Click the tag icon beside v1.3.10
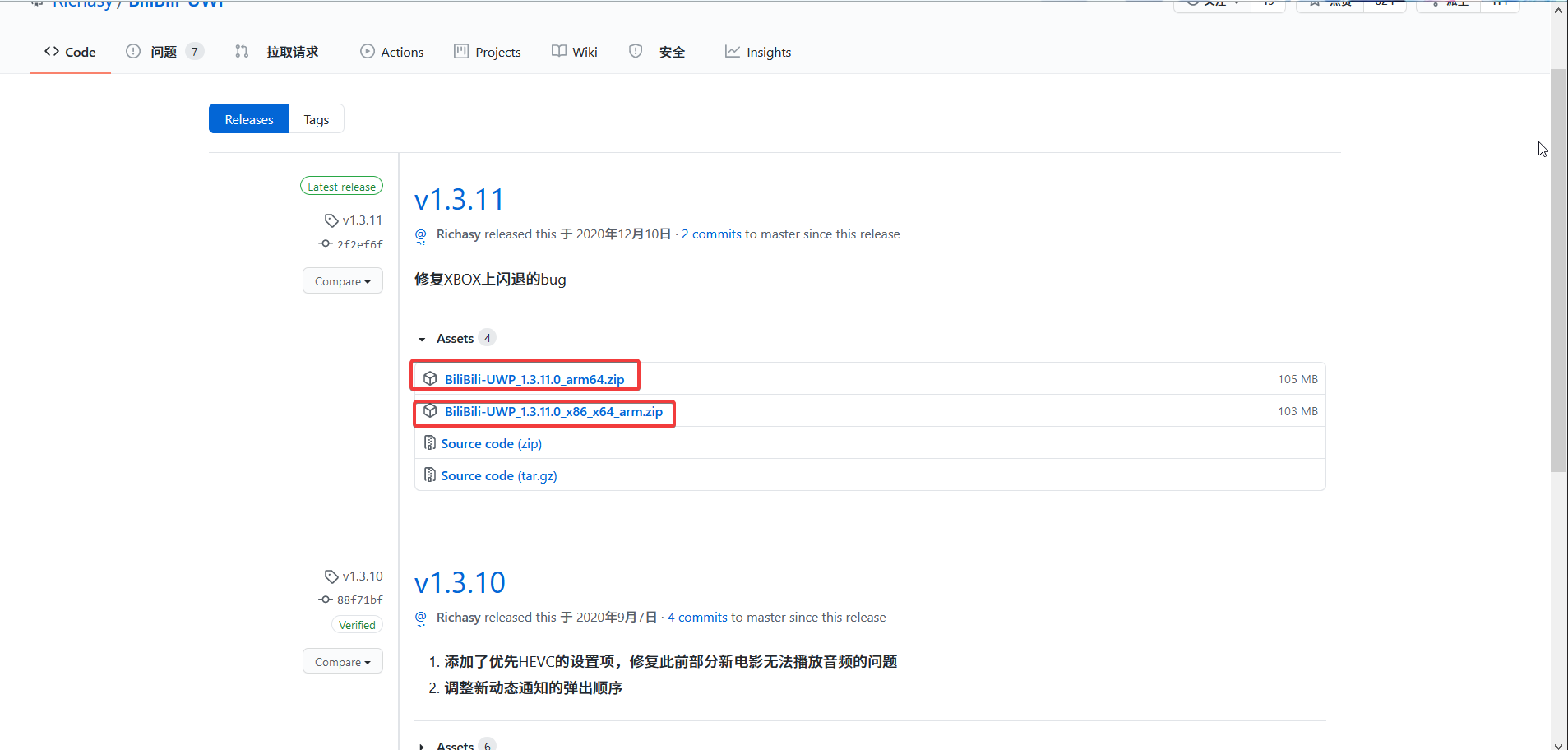Viewport: 1568px width, 750px height. (x=331, y=576)
